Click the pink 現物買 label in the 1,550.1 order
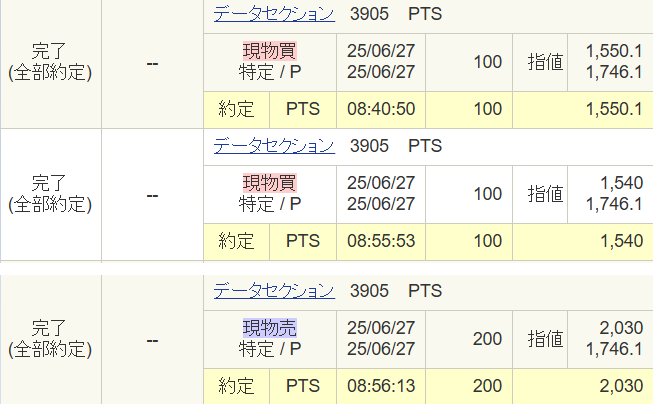653x413 pixels. point(269,51)
